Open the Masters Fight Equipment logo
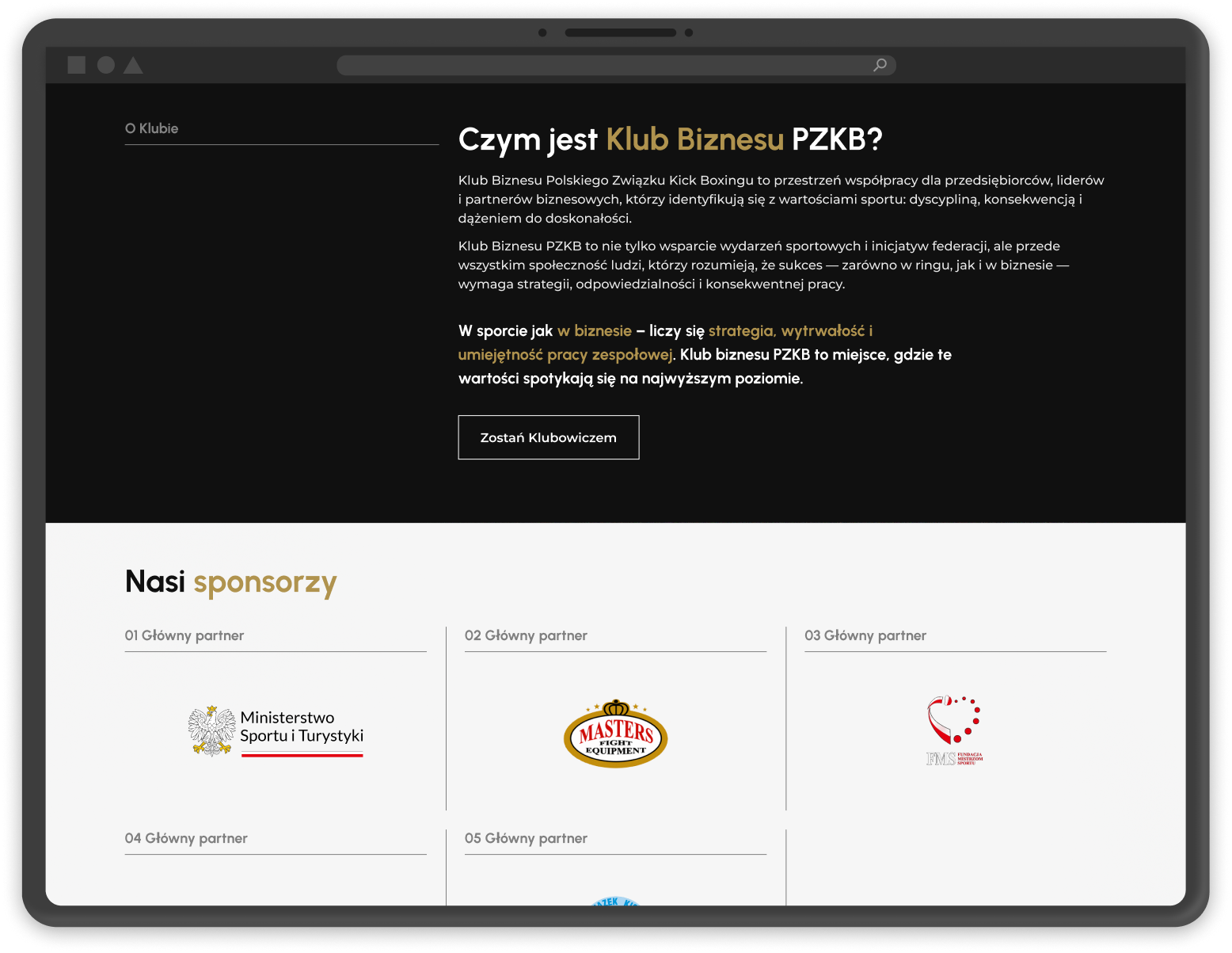 click(x=615, y=734)
